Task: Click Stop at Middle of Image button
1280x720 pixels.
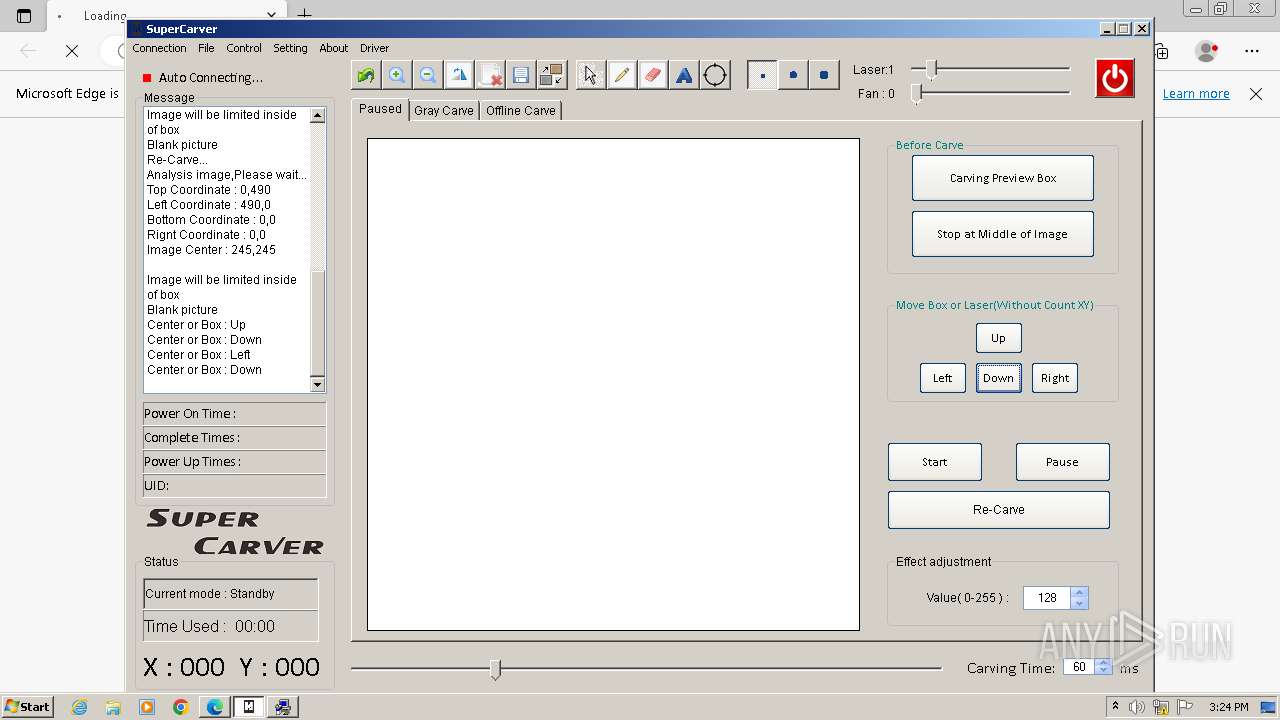Action: 1003,234
